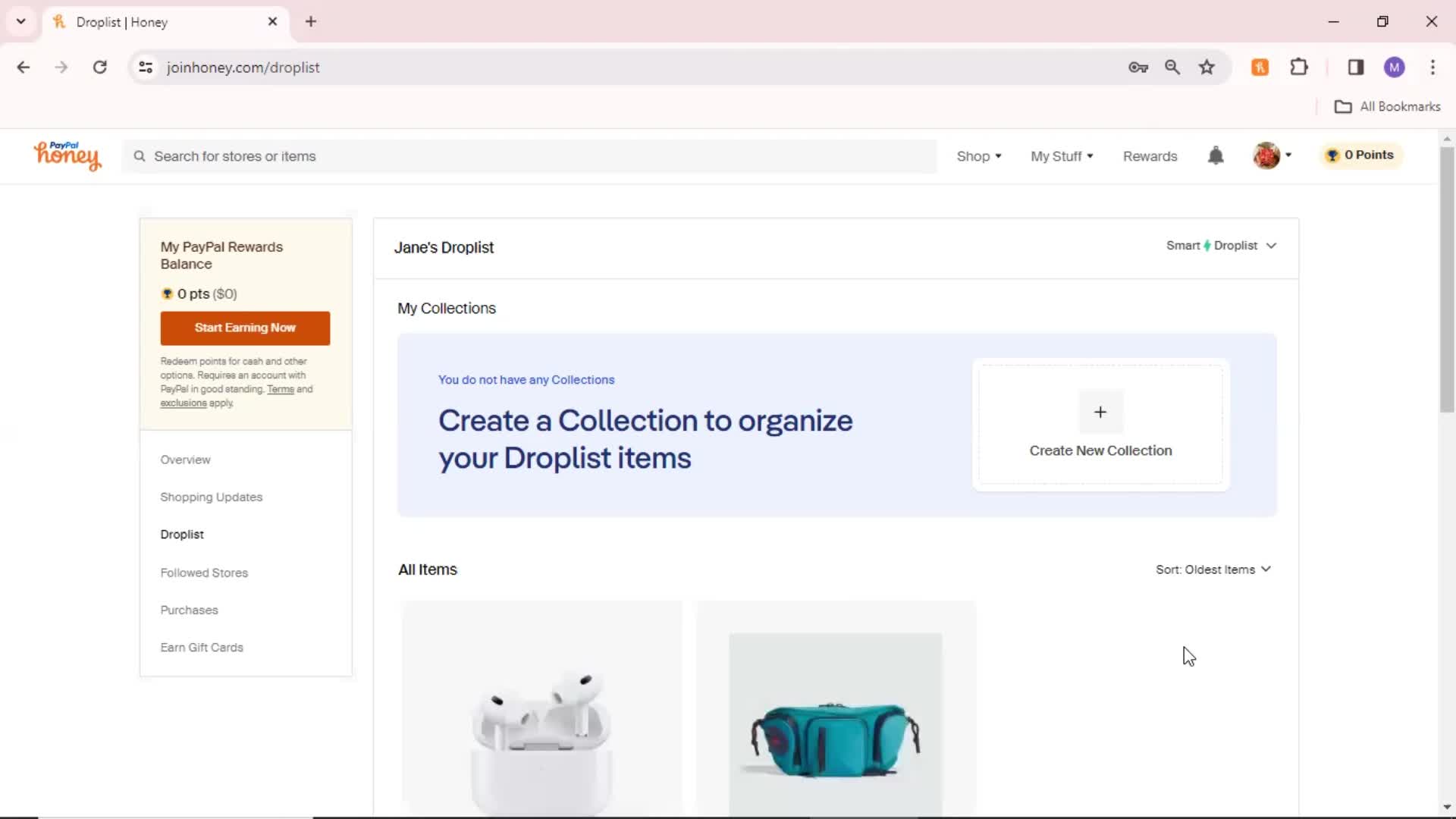Viewport: 1456px width, 819px height.
Task: Click the PayPal Honey logo
Action: (x=67, y=155)
